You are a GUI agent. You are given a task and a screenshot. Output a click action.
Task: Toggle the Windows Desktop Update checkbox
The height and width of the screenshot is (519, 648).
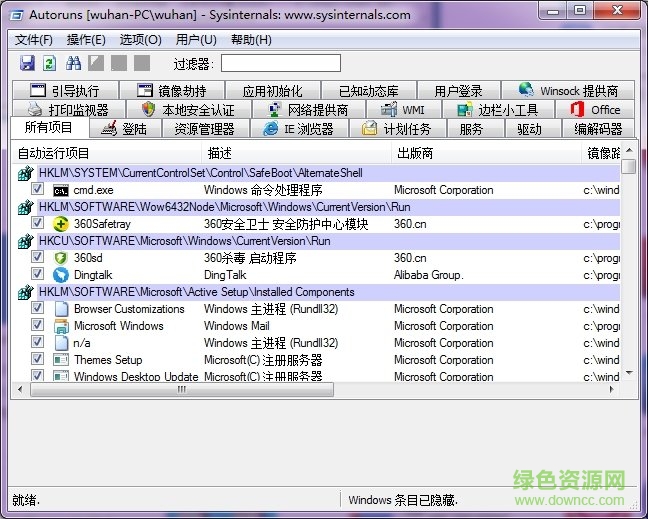click(37, 375)
